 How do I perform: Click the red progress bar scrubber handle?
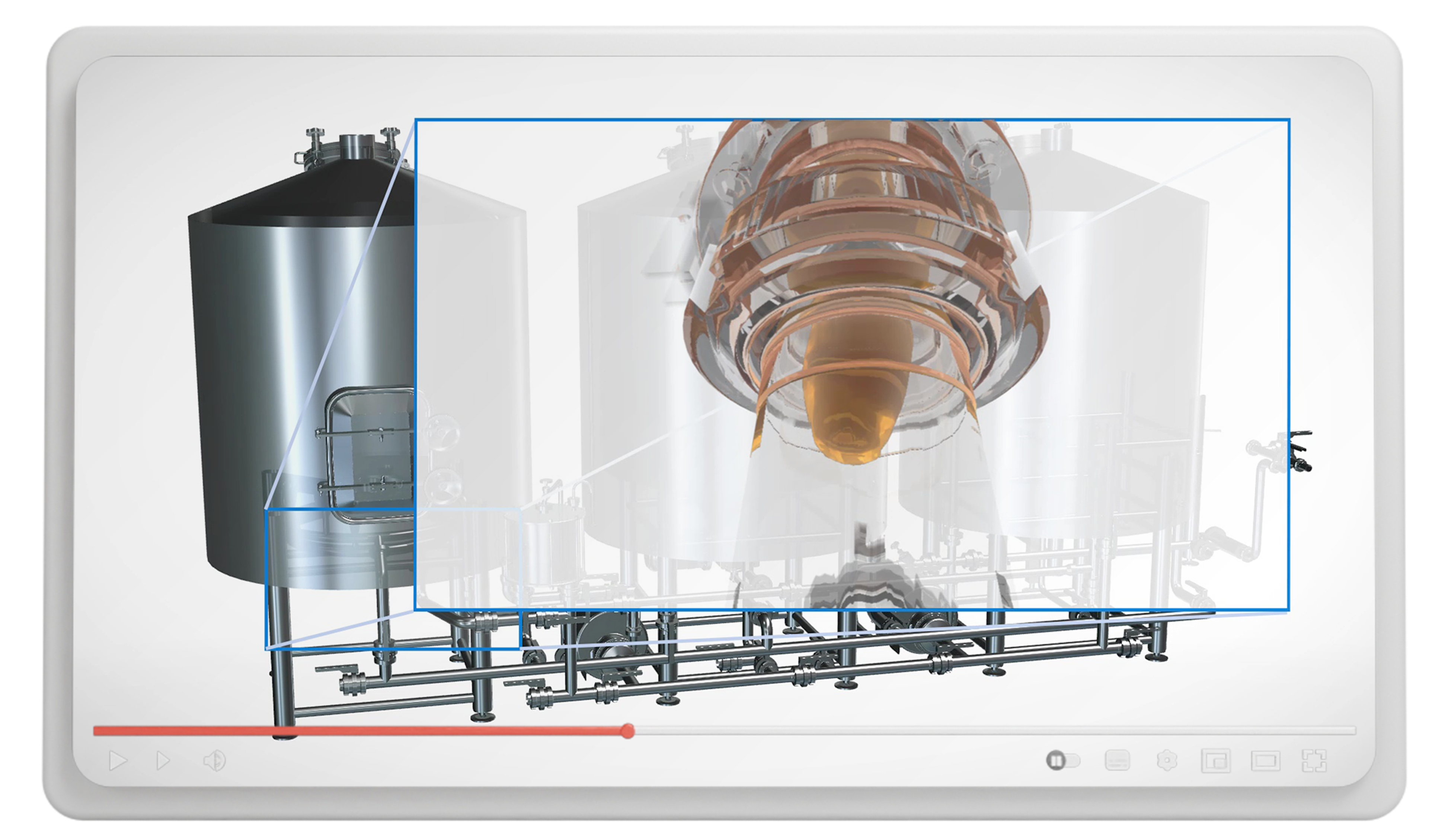click(x=627, y=731)
